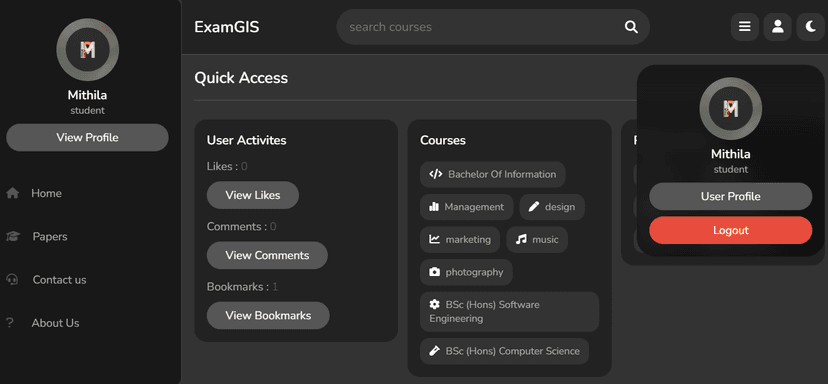Click the Home house icon in sidebar
828x384 pixels.
[x=13, y=193]
